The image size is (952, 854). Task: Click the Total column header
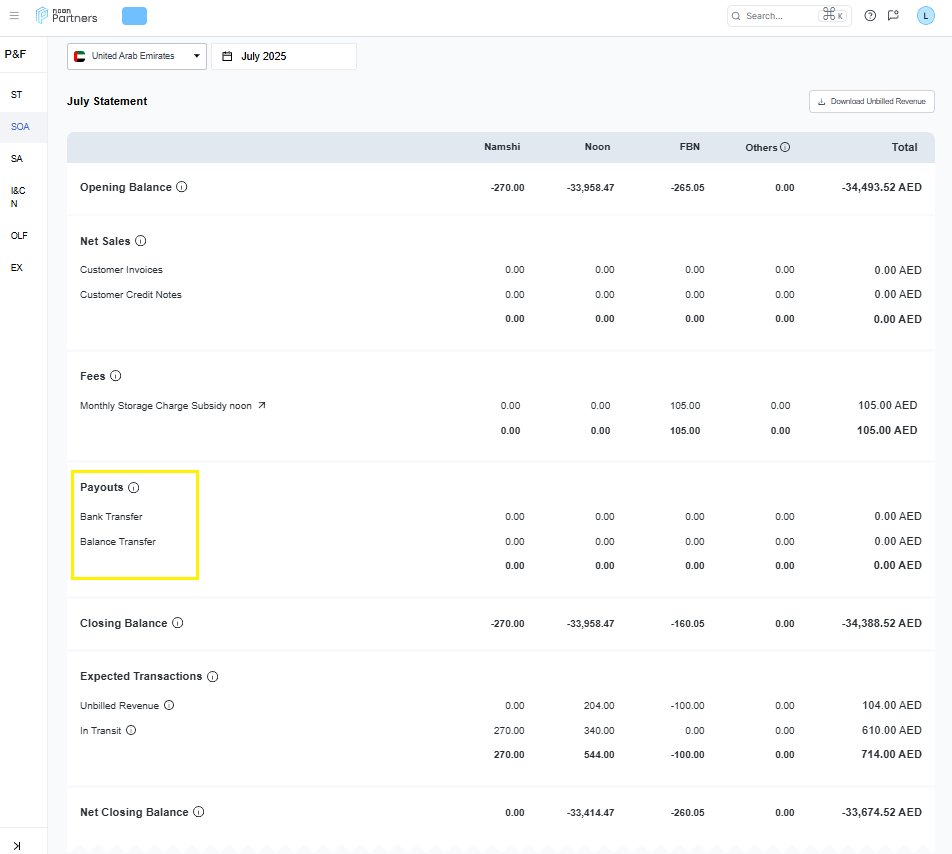click(904, 147)
